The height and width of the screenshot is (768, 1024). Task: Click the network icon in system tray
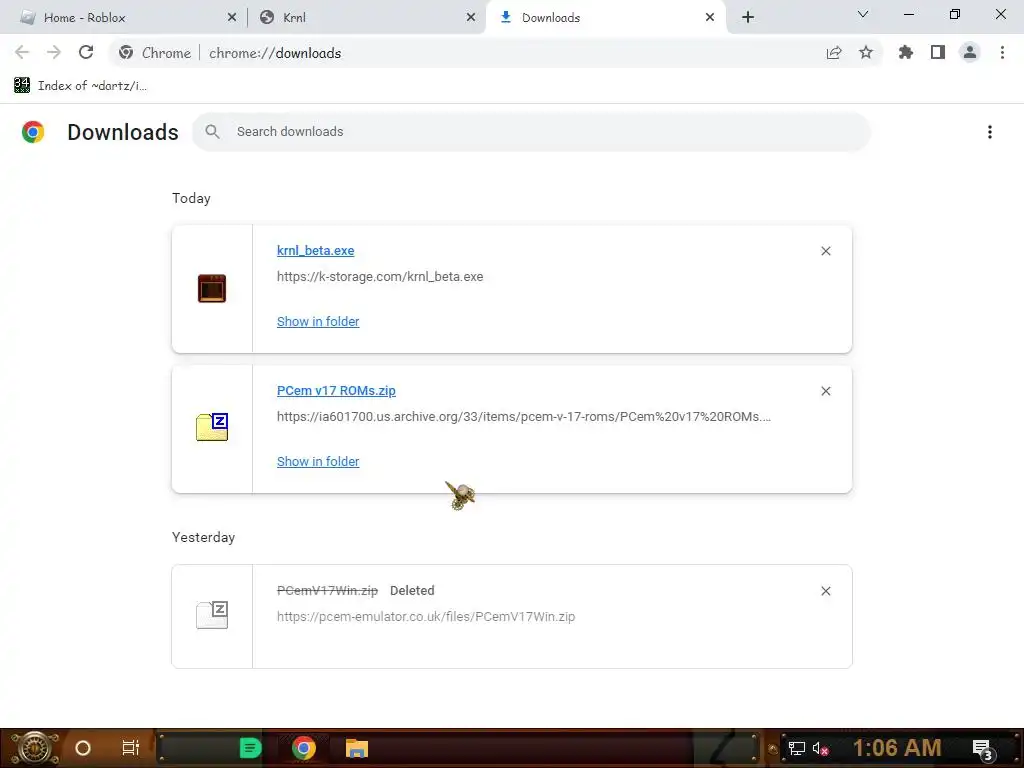796,748
